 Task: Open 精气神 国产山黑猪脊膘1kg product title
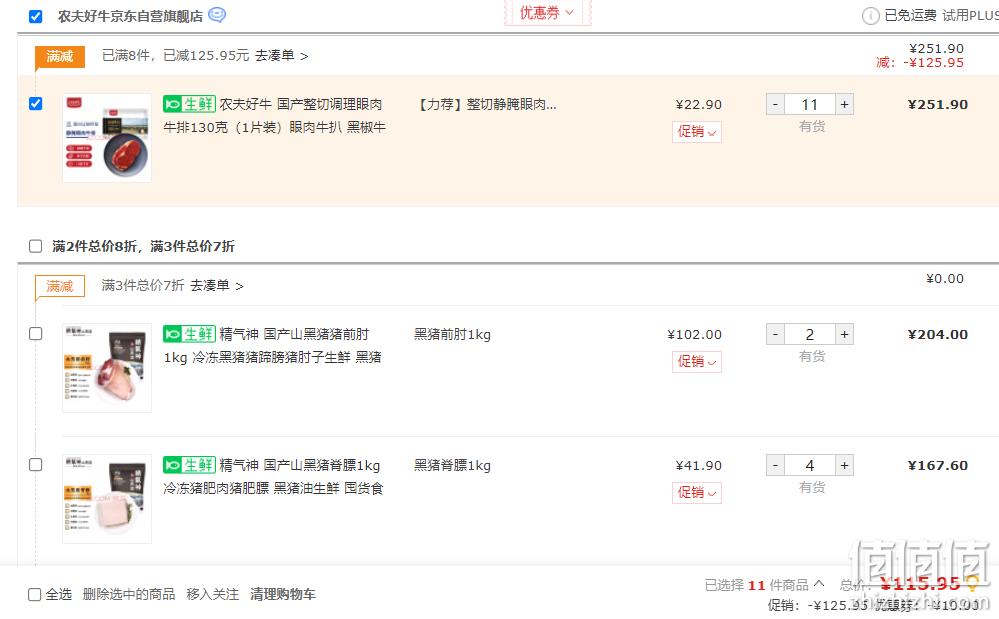(273, 476)
